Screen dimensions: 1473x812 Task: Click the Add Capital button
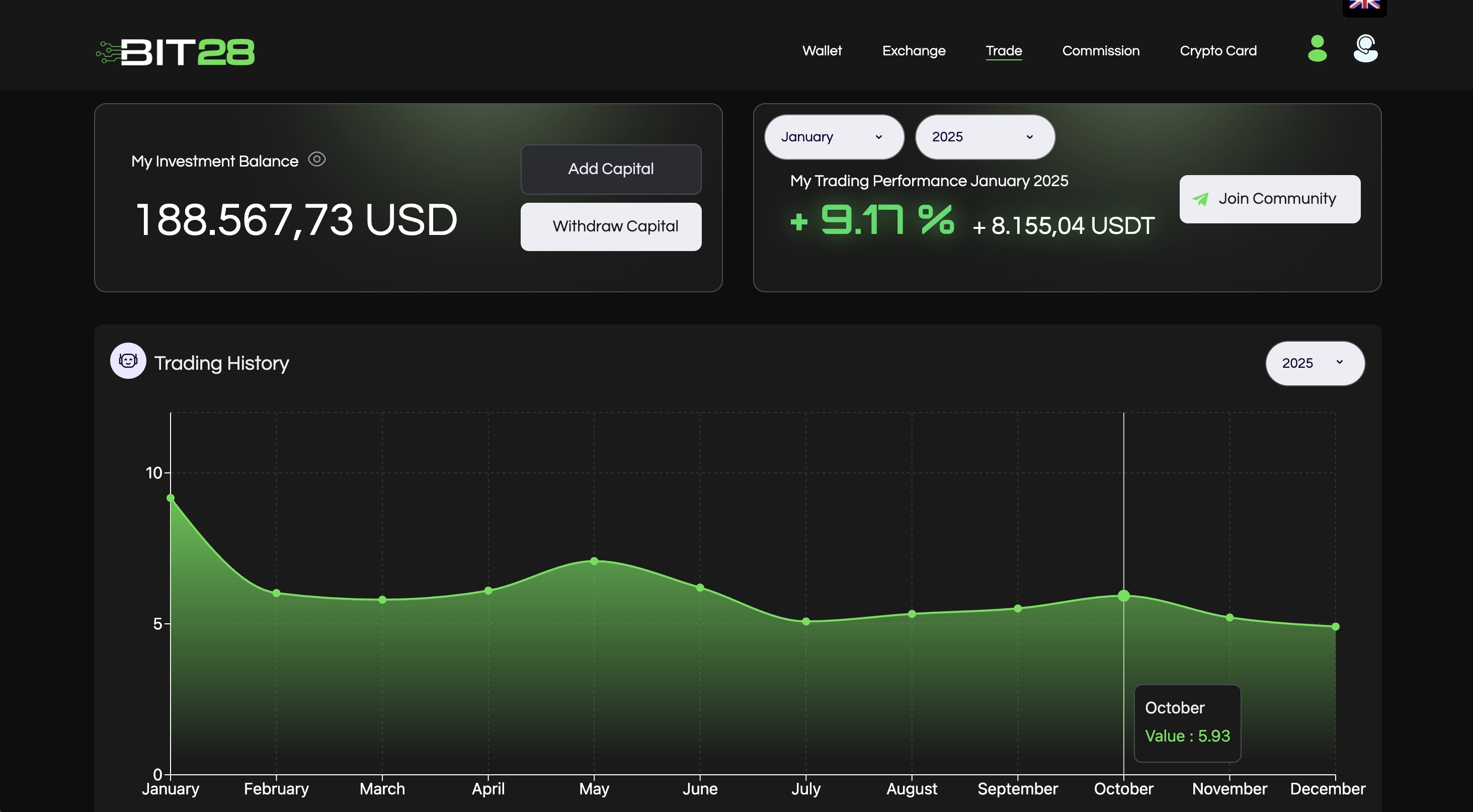[610, 169]
